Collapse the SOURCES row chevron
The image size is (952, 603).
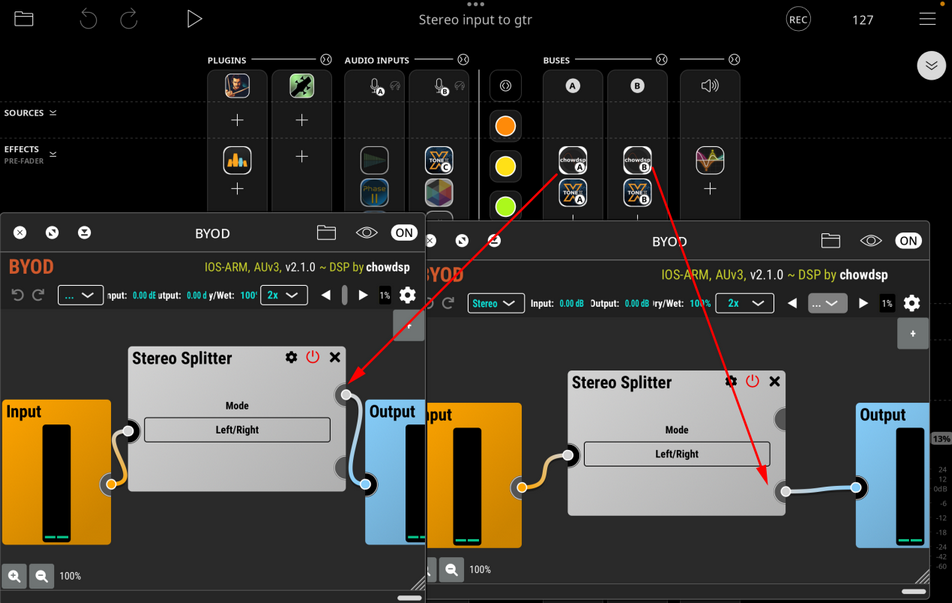(x=53, y=113)
